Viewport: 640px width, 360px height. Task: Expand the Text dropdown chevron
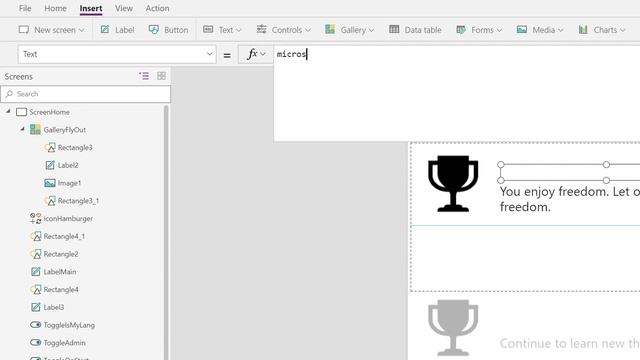click(239, 30)
